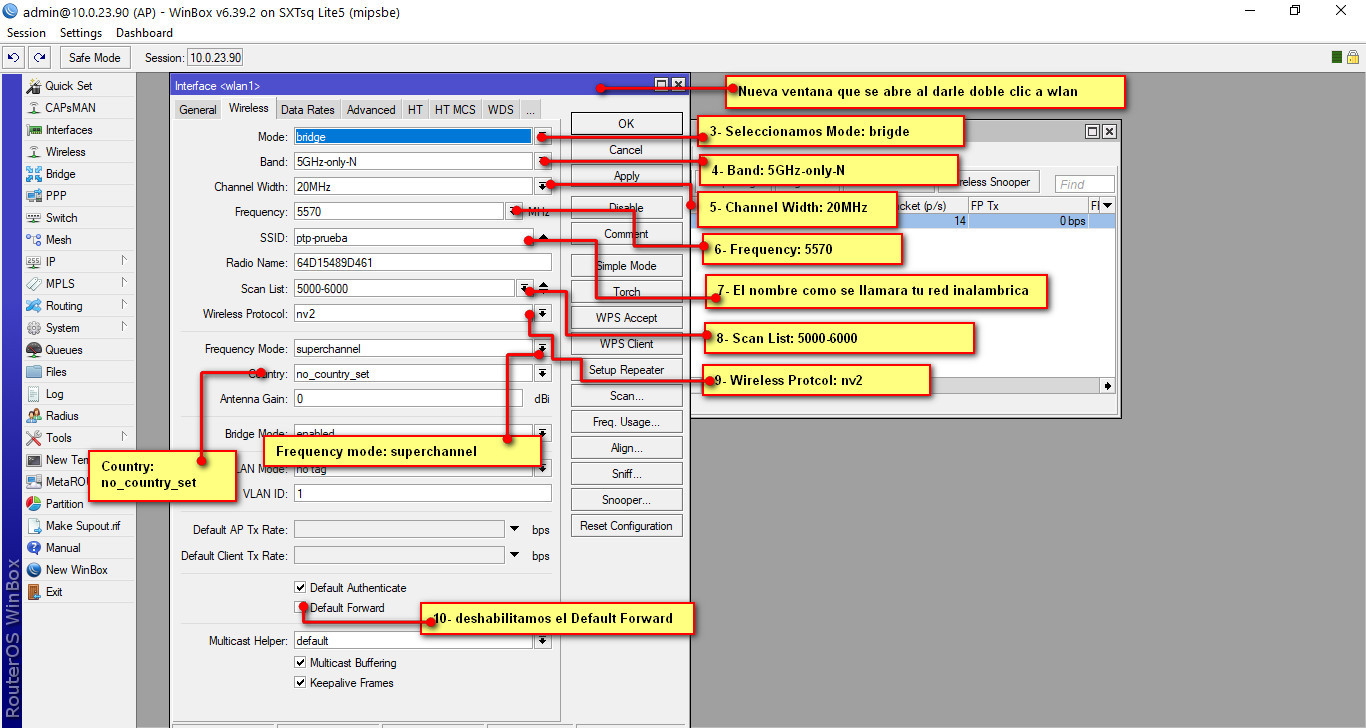Screen dimensions: 1366x728
Task: Switch to the Data Rates tab
Action: tap(307, 110)
